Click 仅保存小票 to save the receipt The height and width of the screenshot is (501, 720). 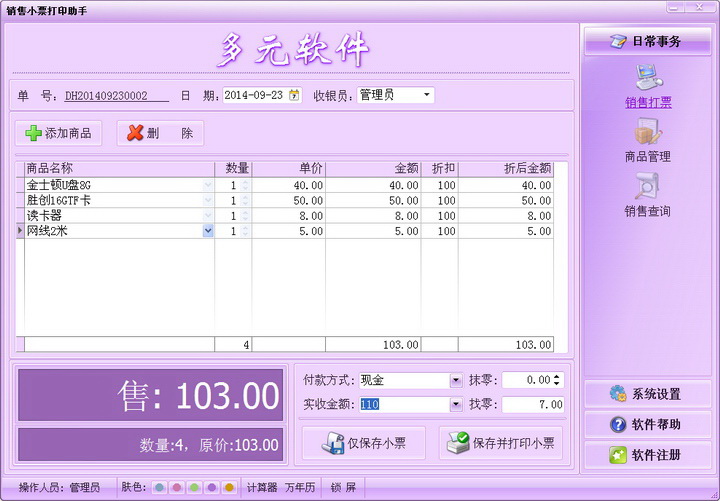363,443
